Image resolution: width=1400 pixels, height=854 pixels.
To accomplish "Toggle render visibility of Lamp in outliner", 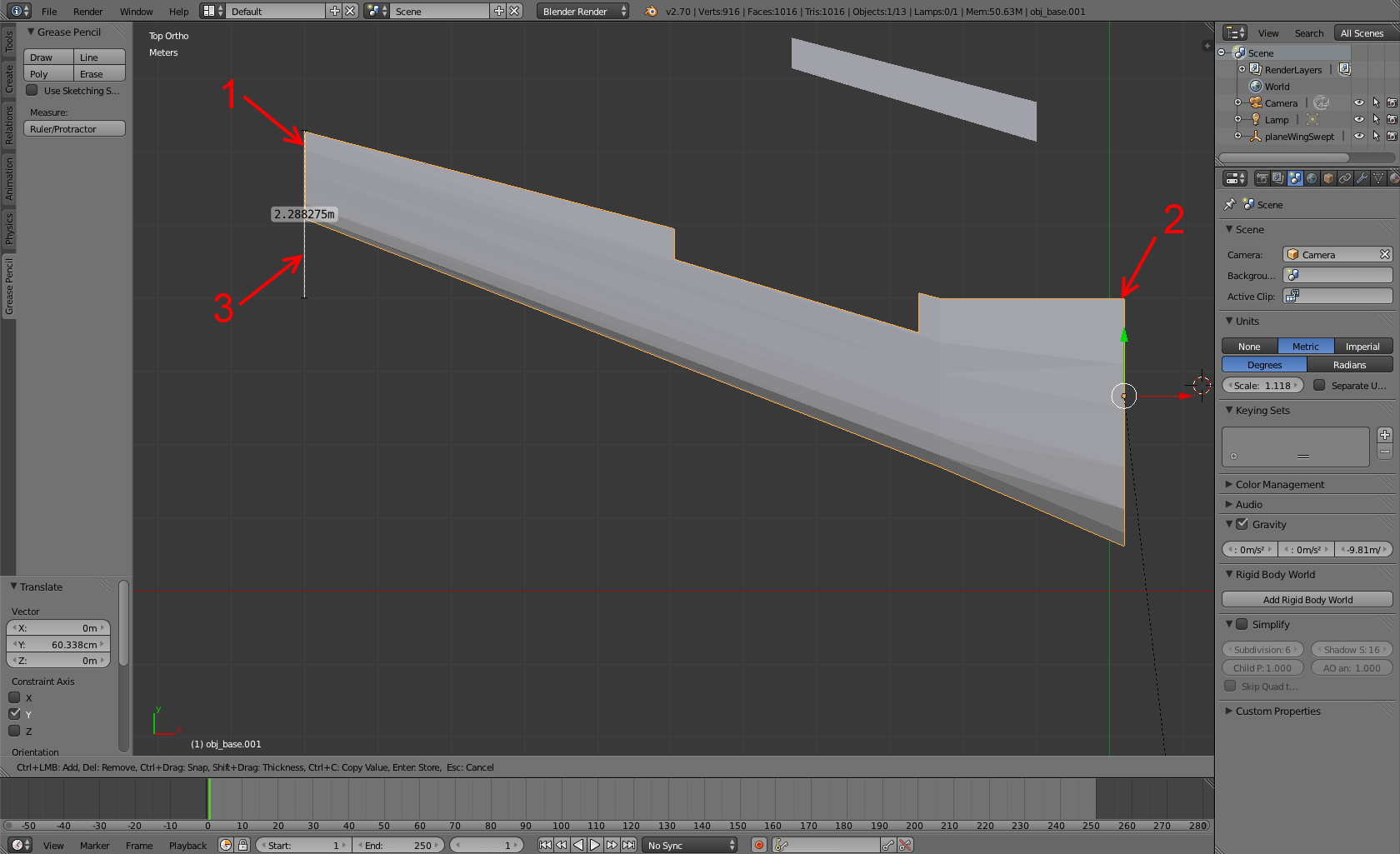I will [x=1391, y=119].
